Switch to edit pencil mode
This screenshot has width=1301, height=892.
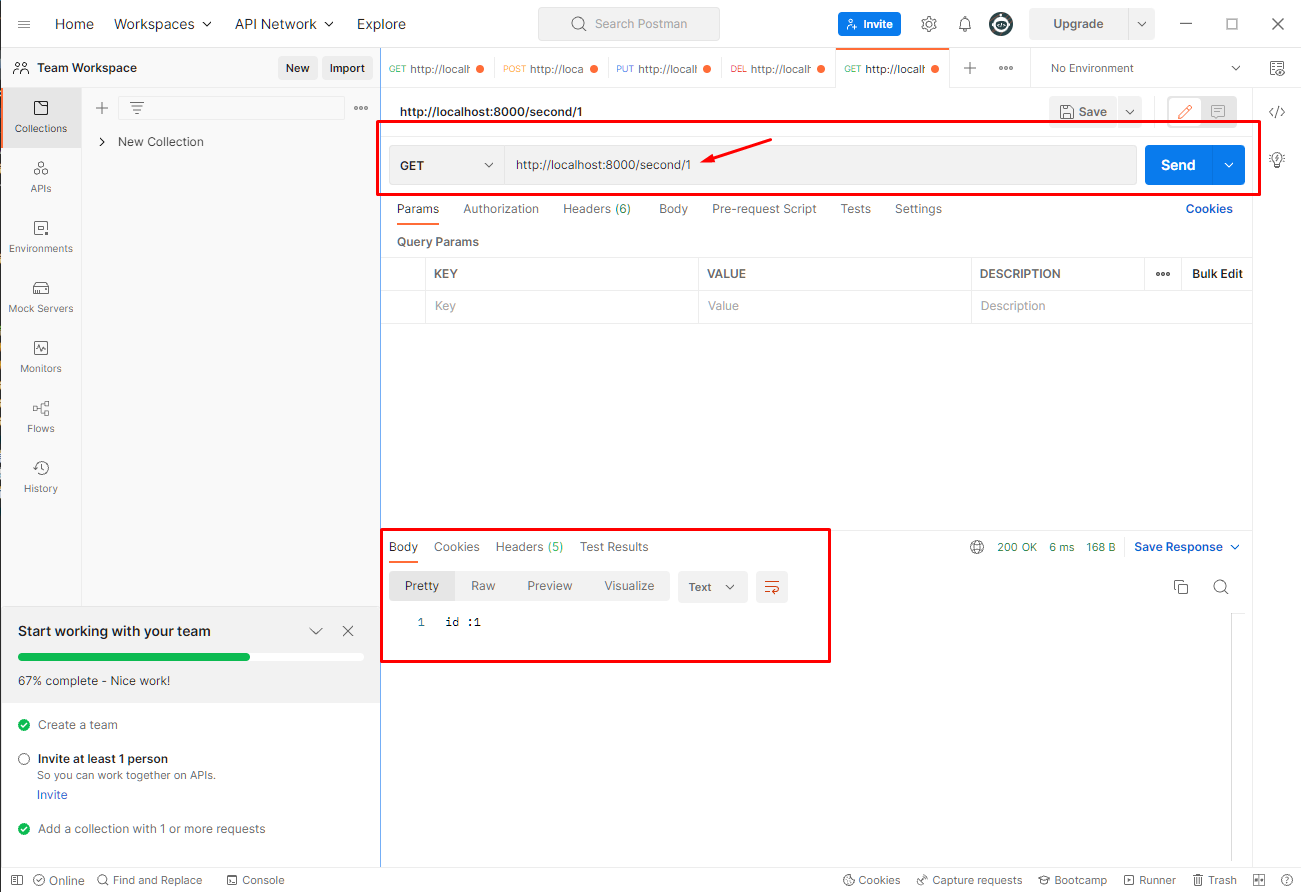coord(1185,112)
